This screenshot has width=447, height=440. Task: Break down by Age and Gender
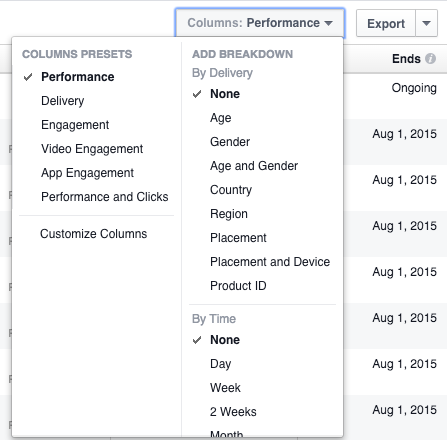click(254, 166)
